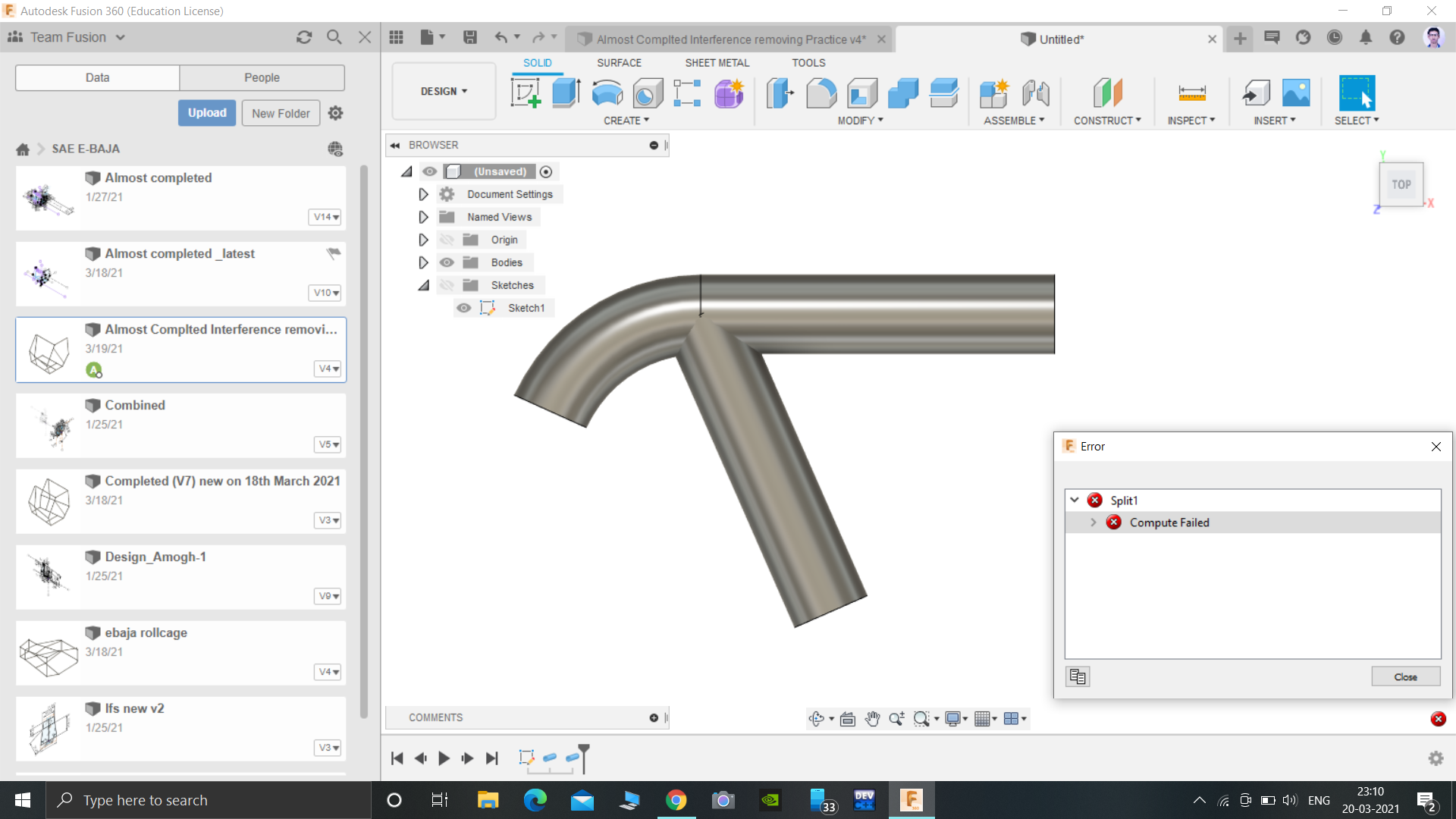1456x819 pixels.
Task: Show the Origin folder
Action: coord(447,240)
